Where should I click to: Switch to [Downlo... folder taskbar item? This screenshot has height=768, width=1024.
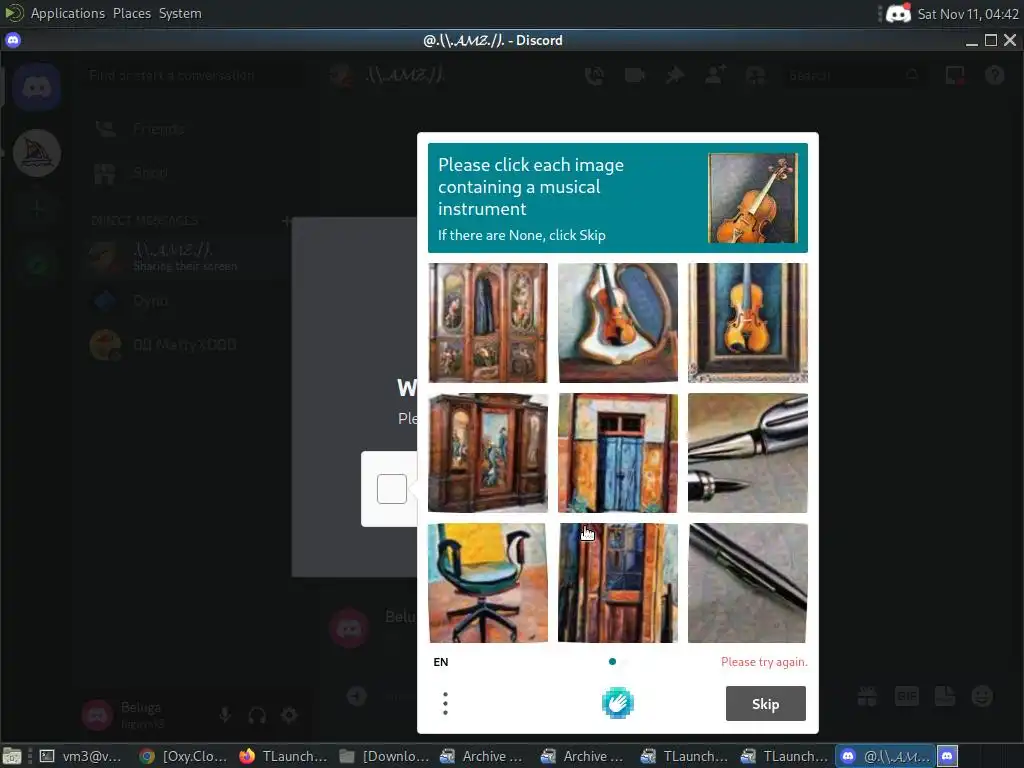383,756
